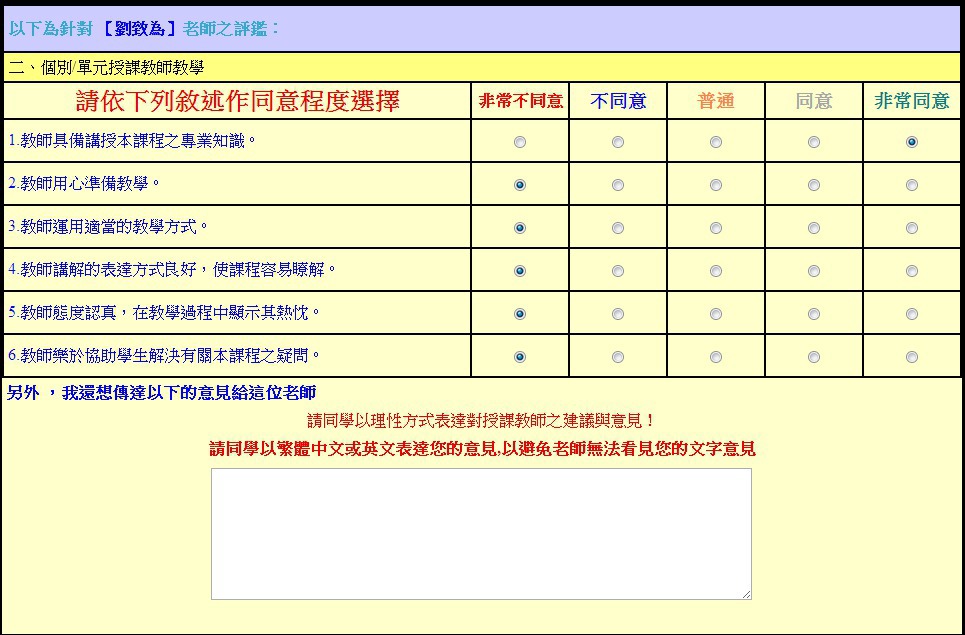Choose 非常同意 for question 1 專業知識
Image resolution: width=965 pixels, height=635 pixels.
(x=912, y=142)
